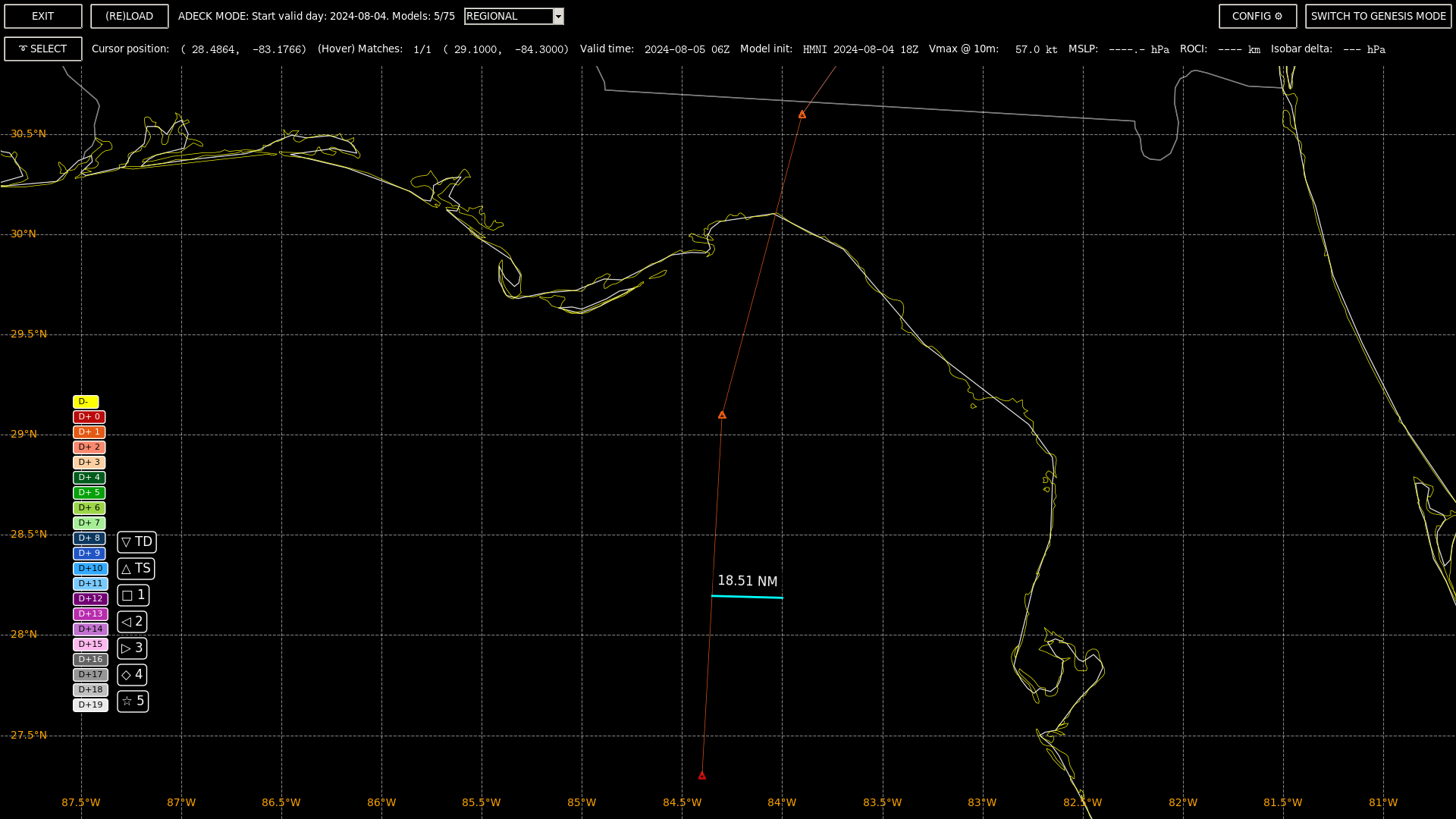This screenshot has width=1456, height=819.
Task: Click the (RE)LOAD button
Action: point(130,16)
